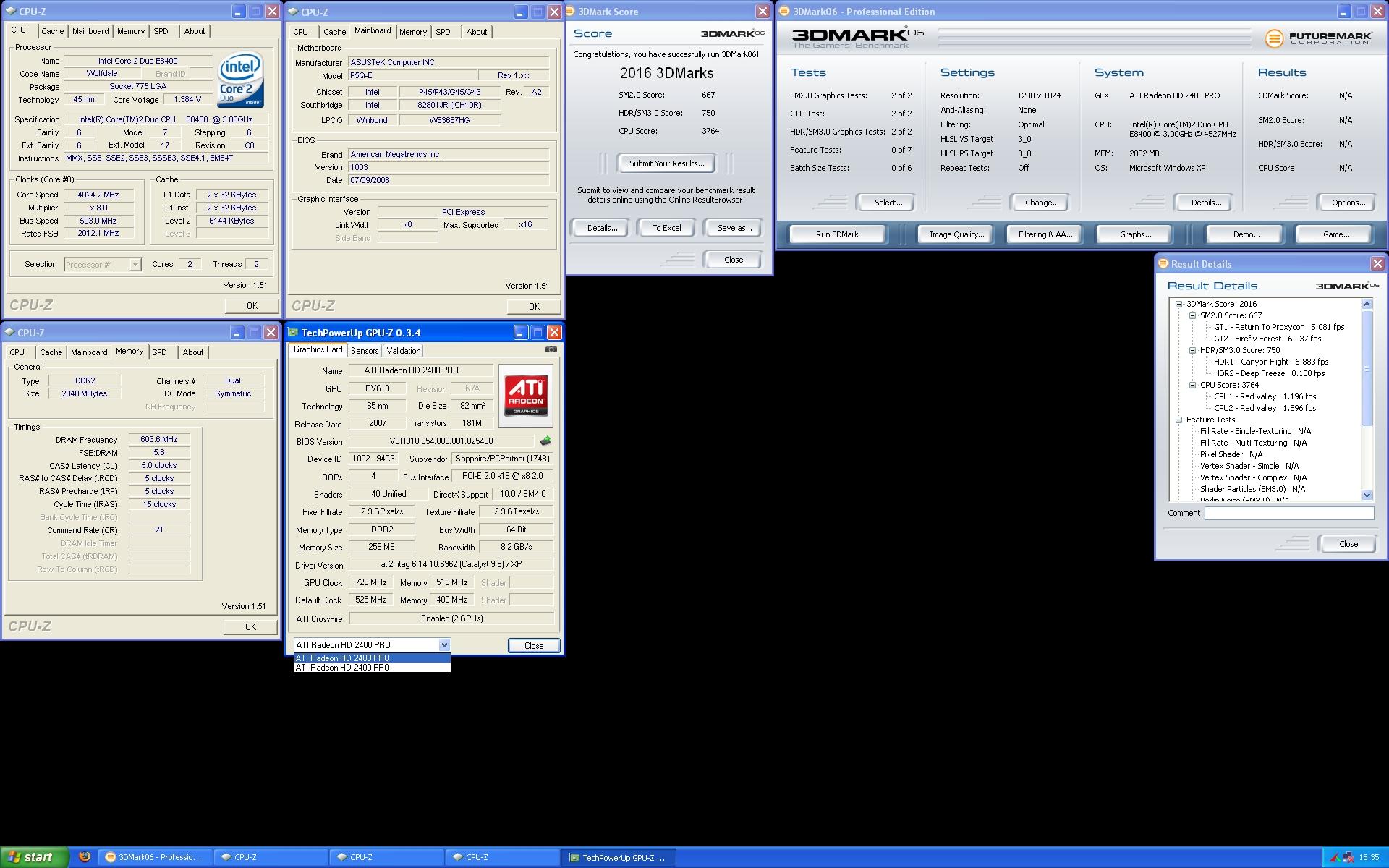Image resolution: width=1389 pixels, height=868 pixels.
Task: Open About tab in the CPU-Z Mainboard window
Action: [476, 32]
